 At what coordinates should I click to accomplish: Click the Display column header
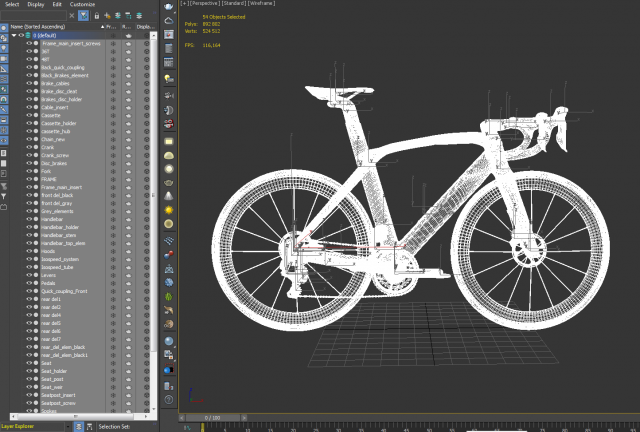click(146, 27)
